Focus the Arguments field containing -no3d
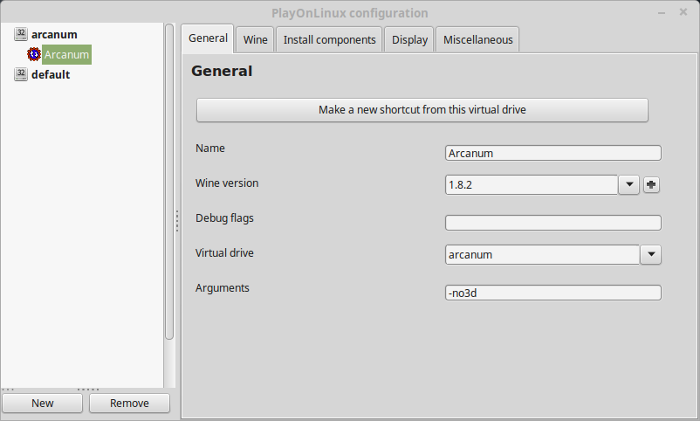Image resolution: width=700 pixels, height=421 pixels. (553, 293)
